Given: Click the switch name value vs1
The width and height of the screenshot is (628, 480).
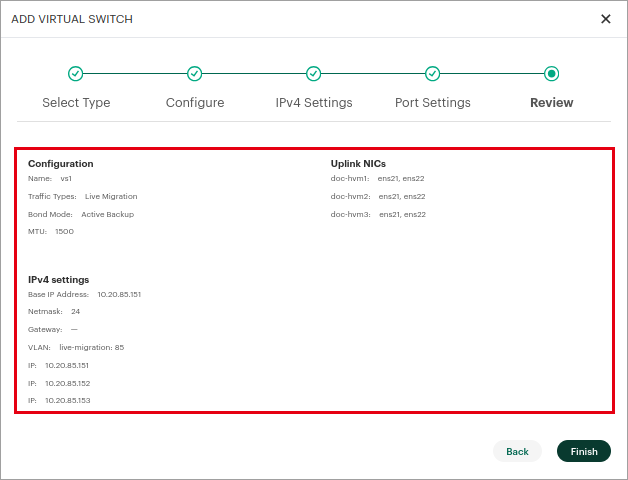Looking at the screenshot, I should (66, 178).
